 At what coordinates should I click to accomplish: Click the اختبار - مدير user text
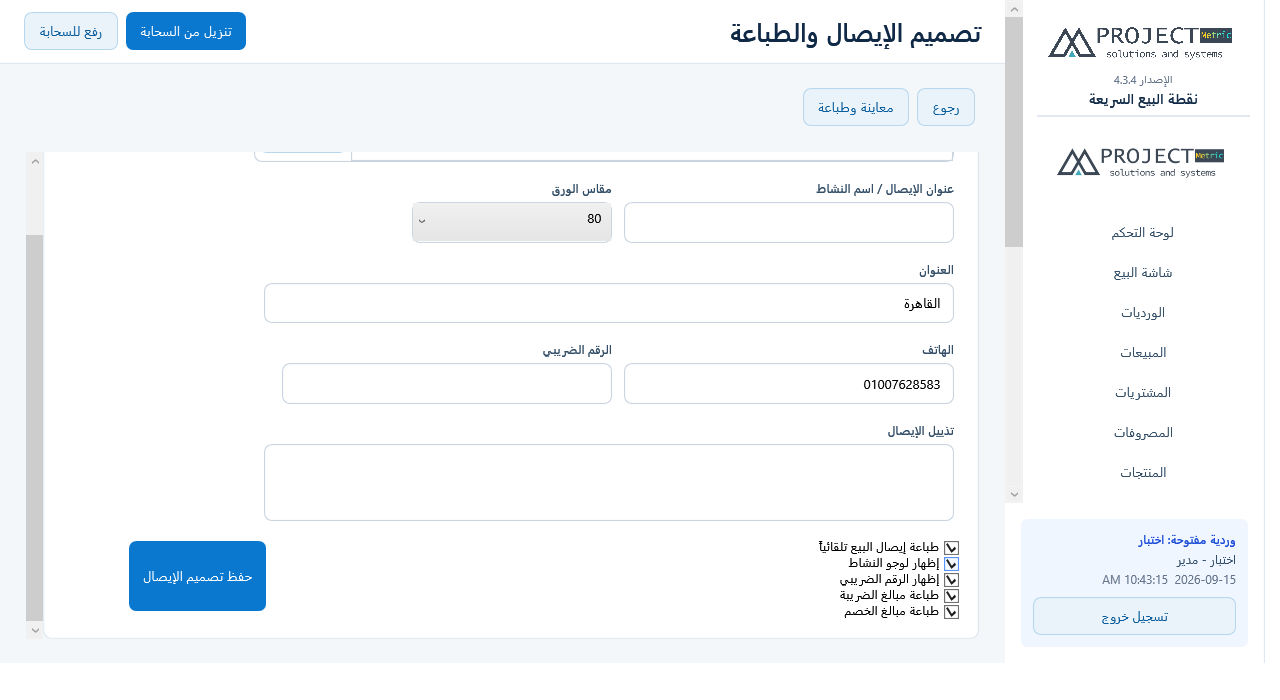[1208, 560]
